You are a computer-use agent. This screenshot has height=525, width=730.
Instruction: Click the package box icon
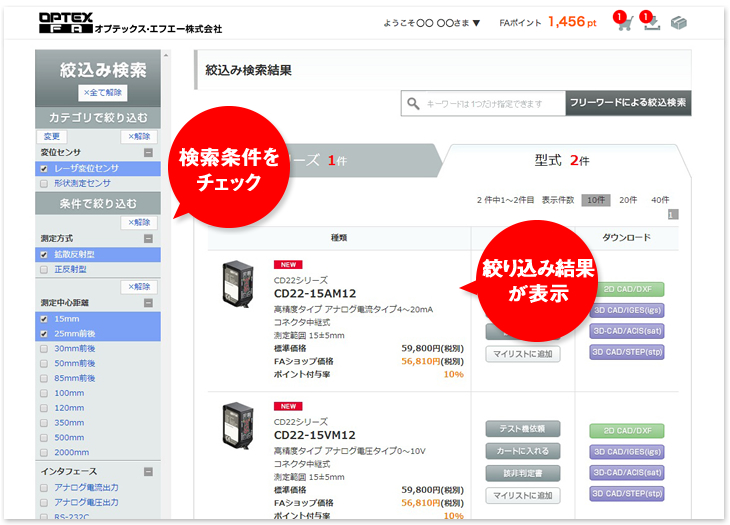679,22
